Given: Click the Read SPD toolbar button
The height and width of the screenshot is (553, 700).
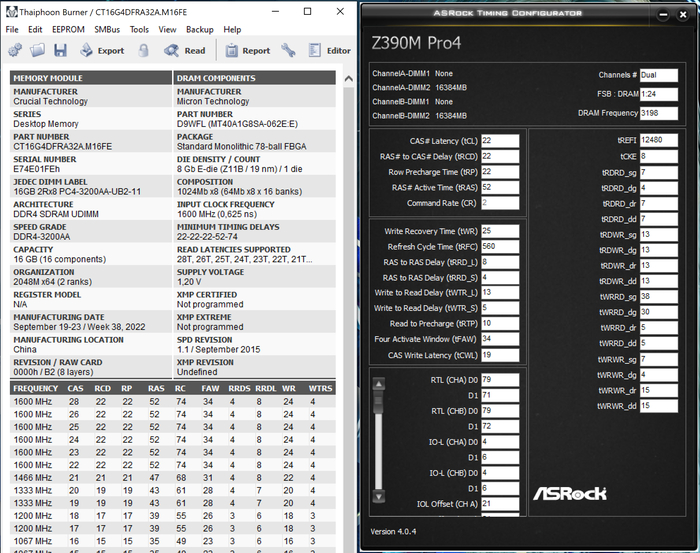Looking at the screenshot, I should (184, 50).
